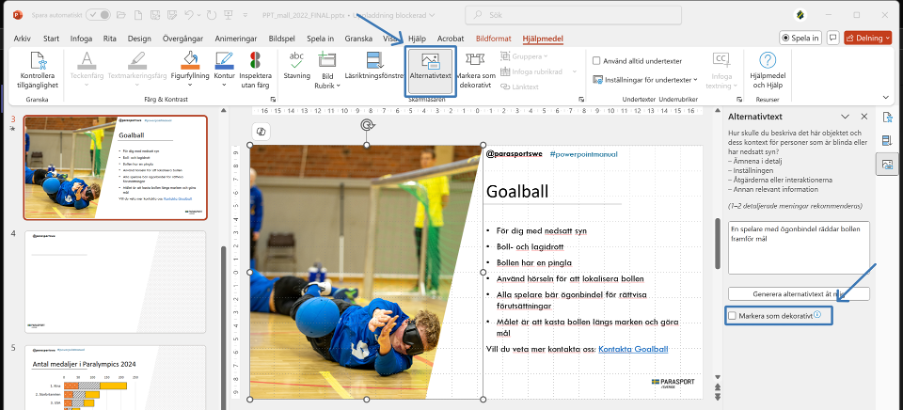The image size is (904, 410).
Task: Switch to the Bildformat tab
Action: (494, 39)
